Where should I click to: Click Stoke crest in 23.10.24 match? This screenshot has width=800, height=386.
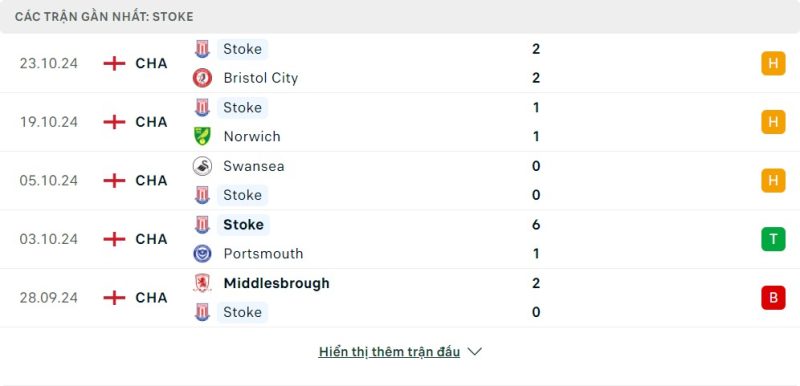click(x=202, y=49)
